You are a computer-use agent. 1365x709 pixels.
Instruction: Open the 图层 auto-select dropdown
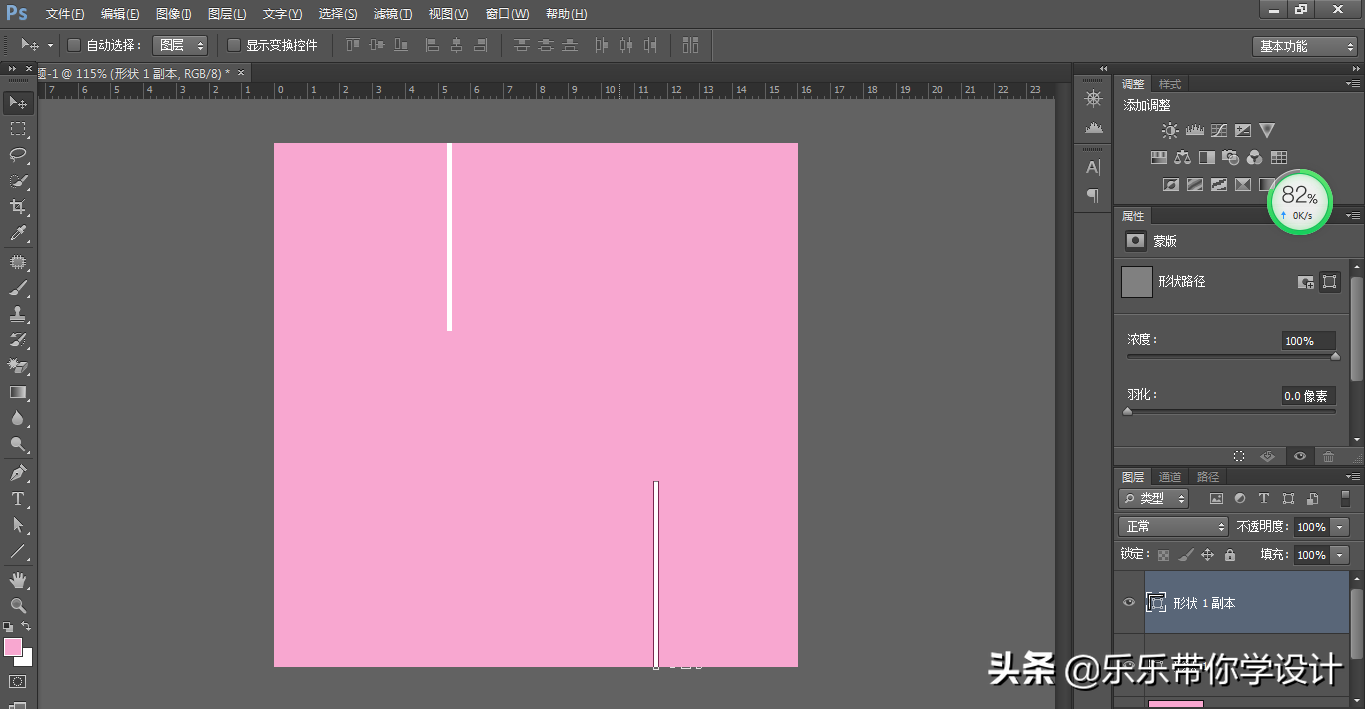tap(181, 45)
